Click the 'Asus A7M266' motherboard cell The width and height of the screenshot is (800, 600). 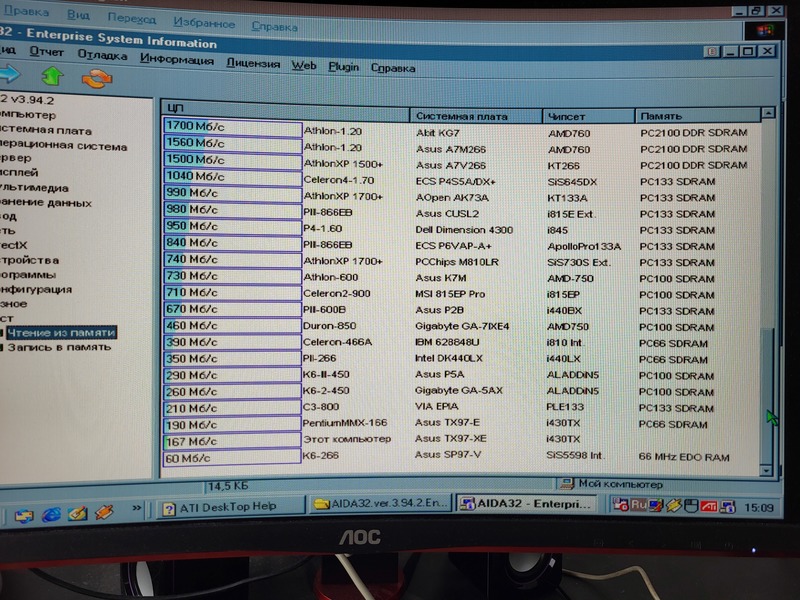pos(451,149)
